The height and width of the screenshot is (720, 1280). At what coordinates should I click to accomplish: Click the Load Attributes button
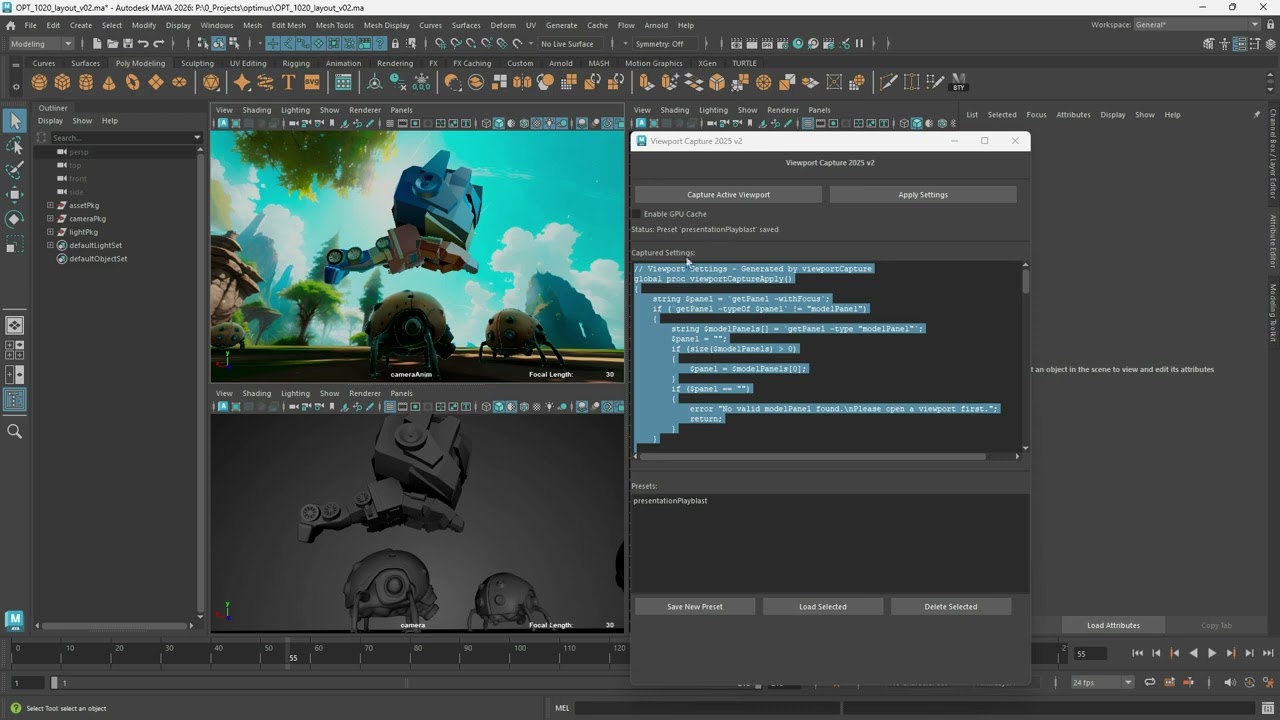(x=1113, y=625)
